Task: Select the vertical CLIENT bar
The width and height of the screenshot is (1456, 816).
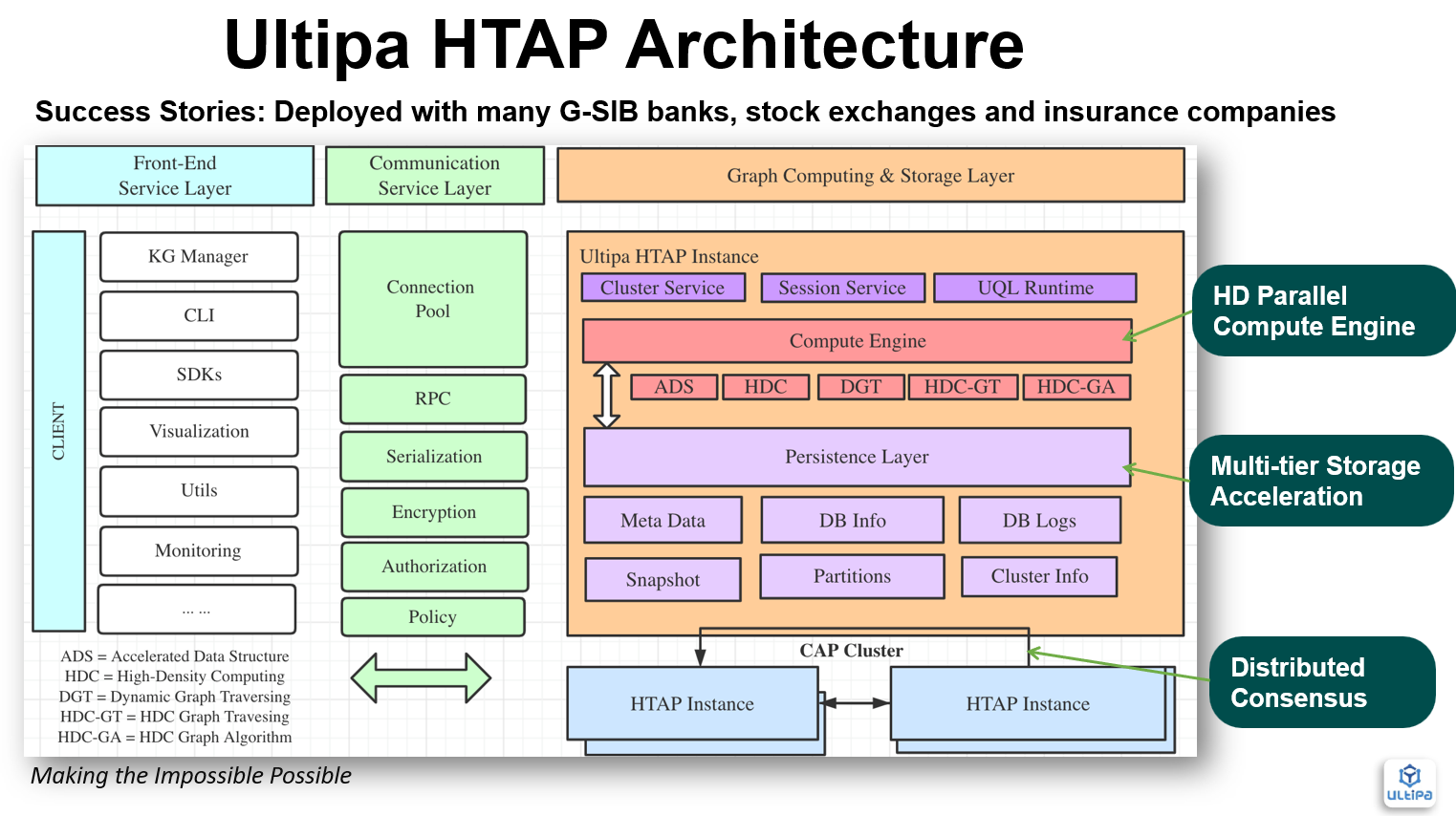Action: pyautogui.click(x=58, y=431)
